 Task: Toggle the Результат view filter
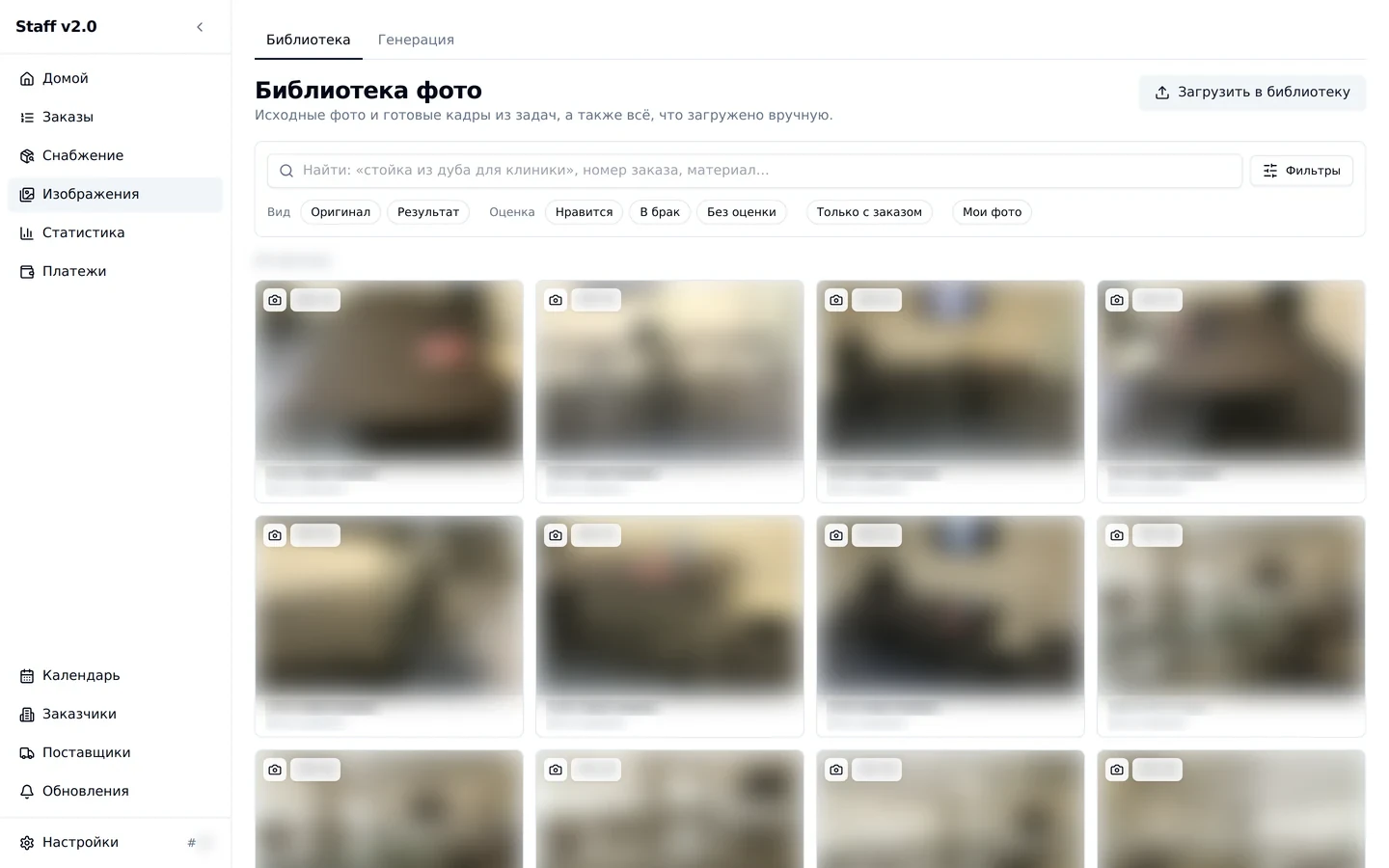(428, 212)
